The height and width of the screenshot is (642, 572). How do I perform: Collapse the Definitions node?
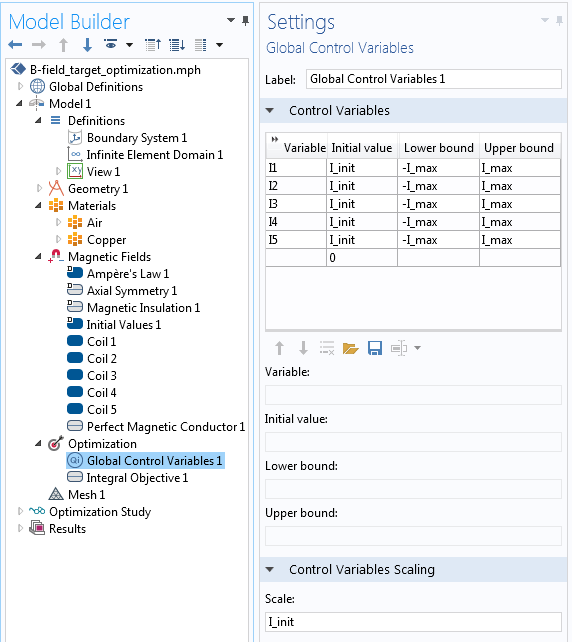click(x=38, y=120)
